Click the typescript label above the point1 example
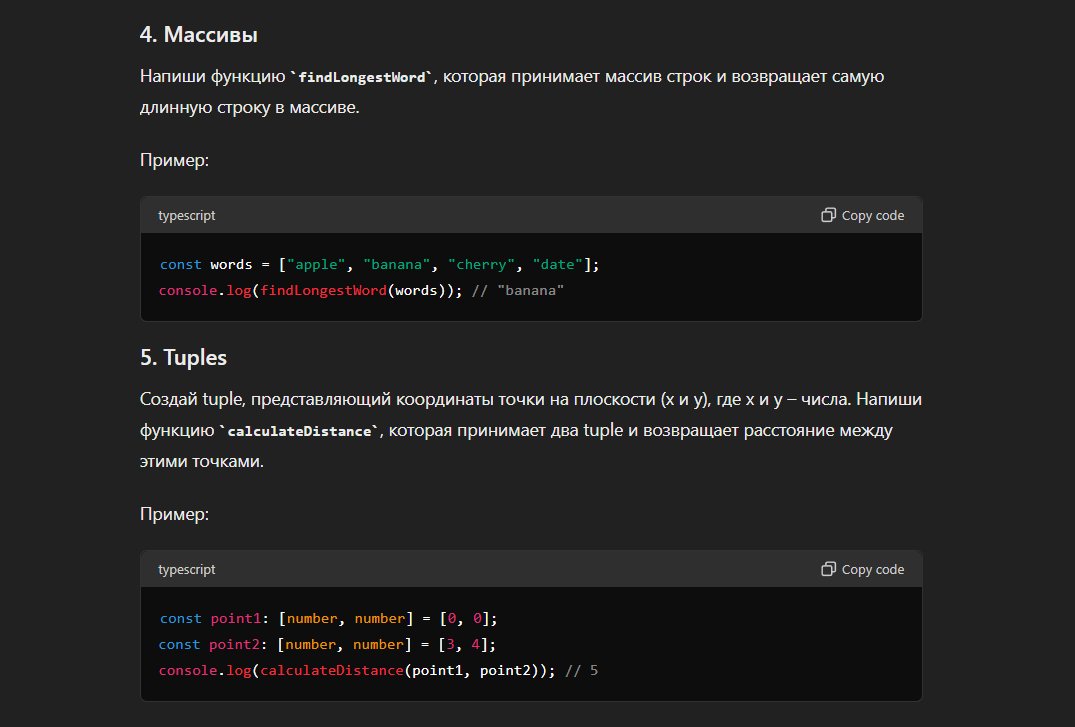This screenshot has height=727, width=1075. (186, 569)
